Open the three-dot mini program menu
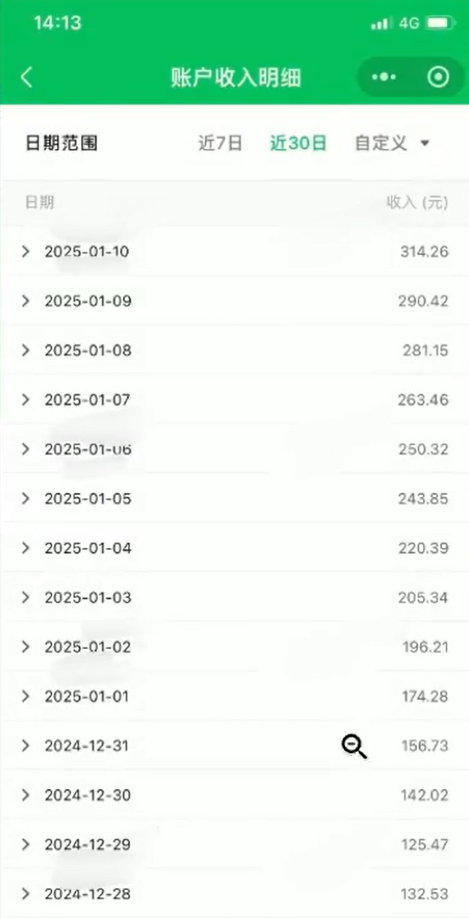 tap(384, 77)
